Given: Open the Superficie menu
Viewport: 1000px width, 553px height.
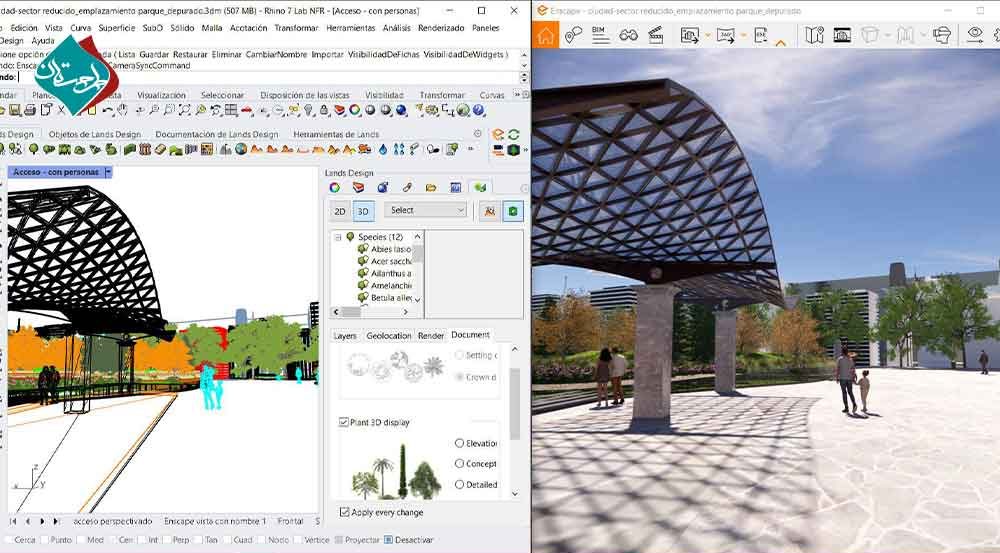Looking at the screenshot, I should 117,27.
